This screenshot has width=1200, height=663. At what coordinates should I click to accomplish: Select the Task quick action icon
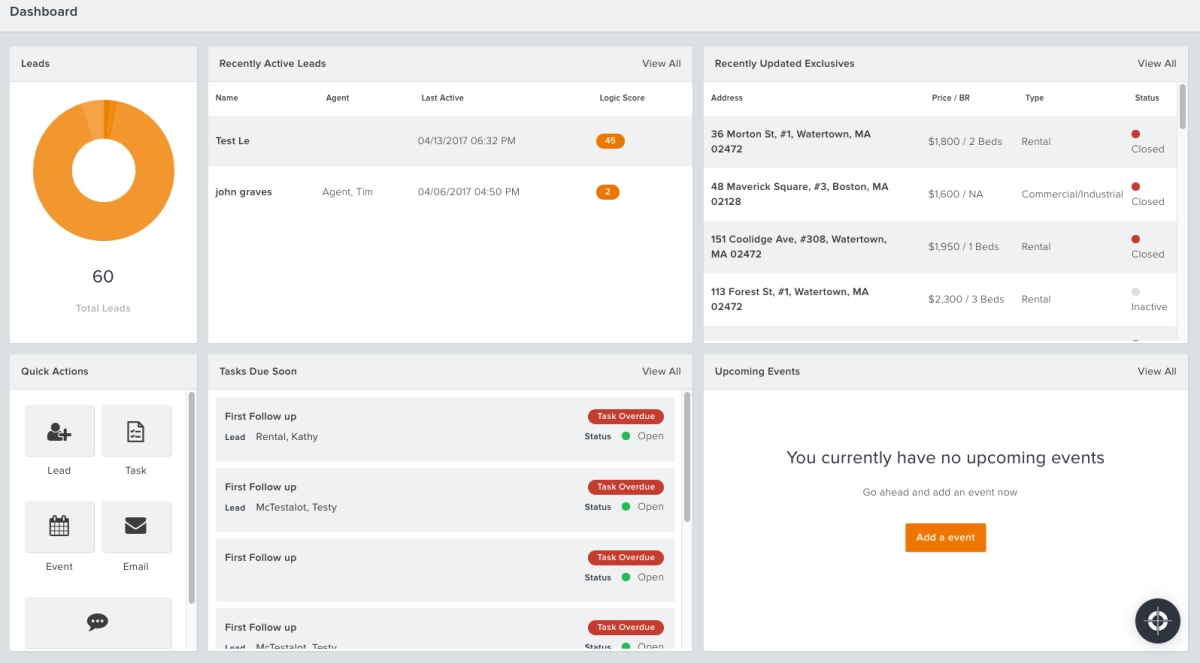click(136, 430)
